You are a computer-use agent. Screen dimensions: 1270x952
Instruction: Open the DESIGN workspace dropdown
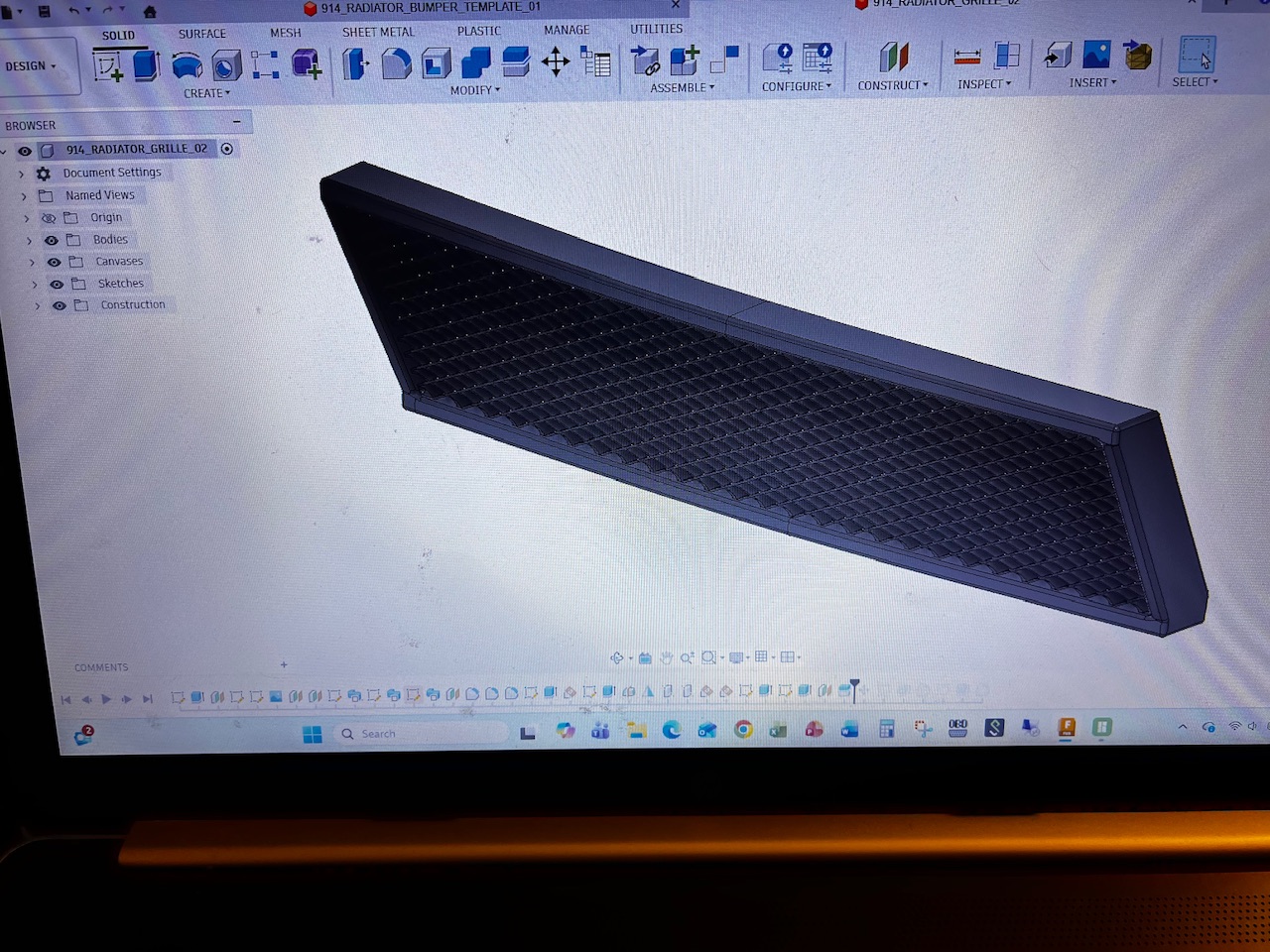32,66
